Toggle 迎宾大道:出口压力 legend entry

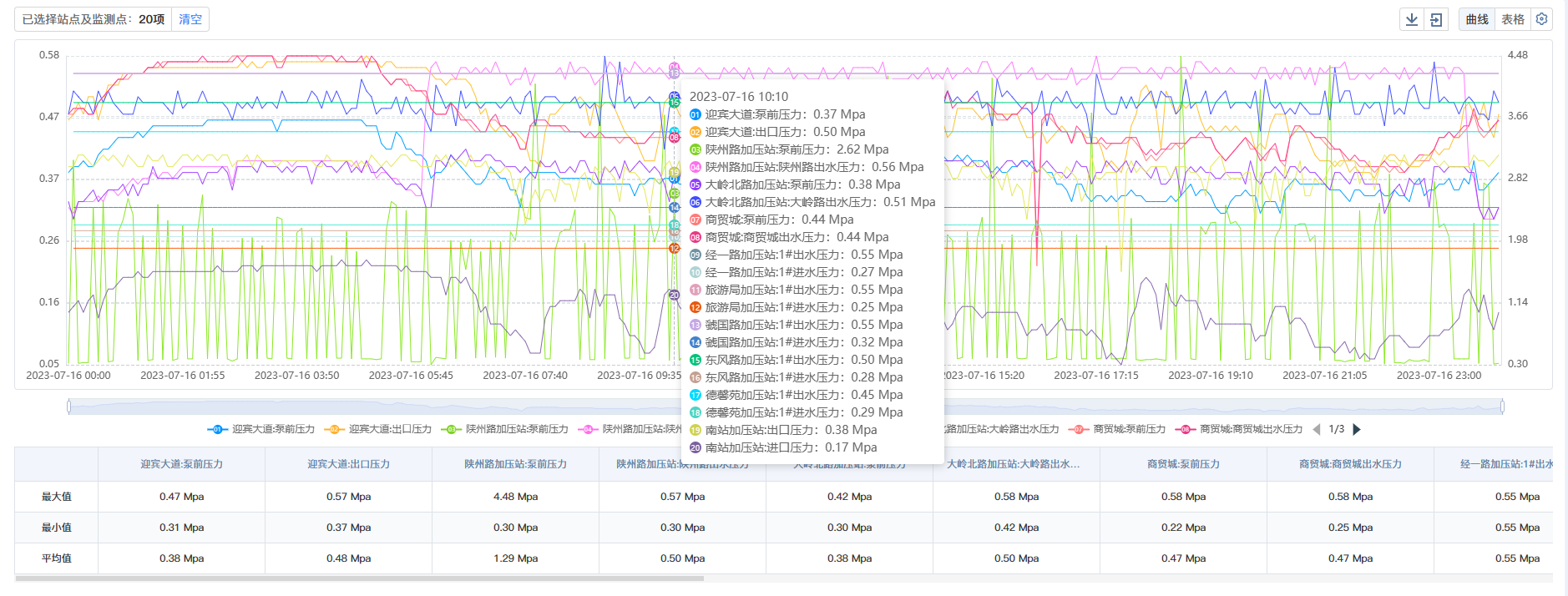pyautogui.click(x=390, y=429)
